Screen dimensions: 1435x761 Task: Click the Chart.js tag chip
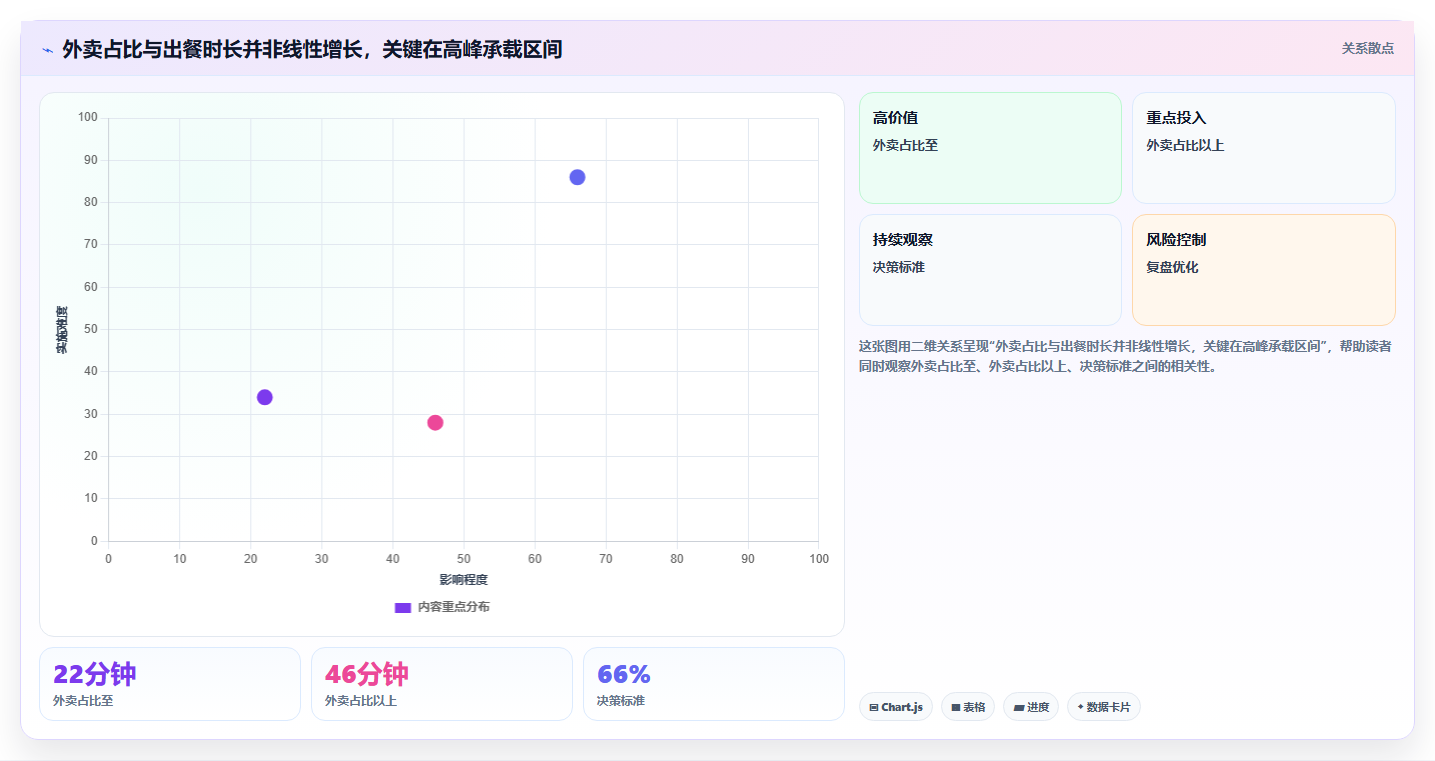click(896, 707)
